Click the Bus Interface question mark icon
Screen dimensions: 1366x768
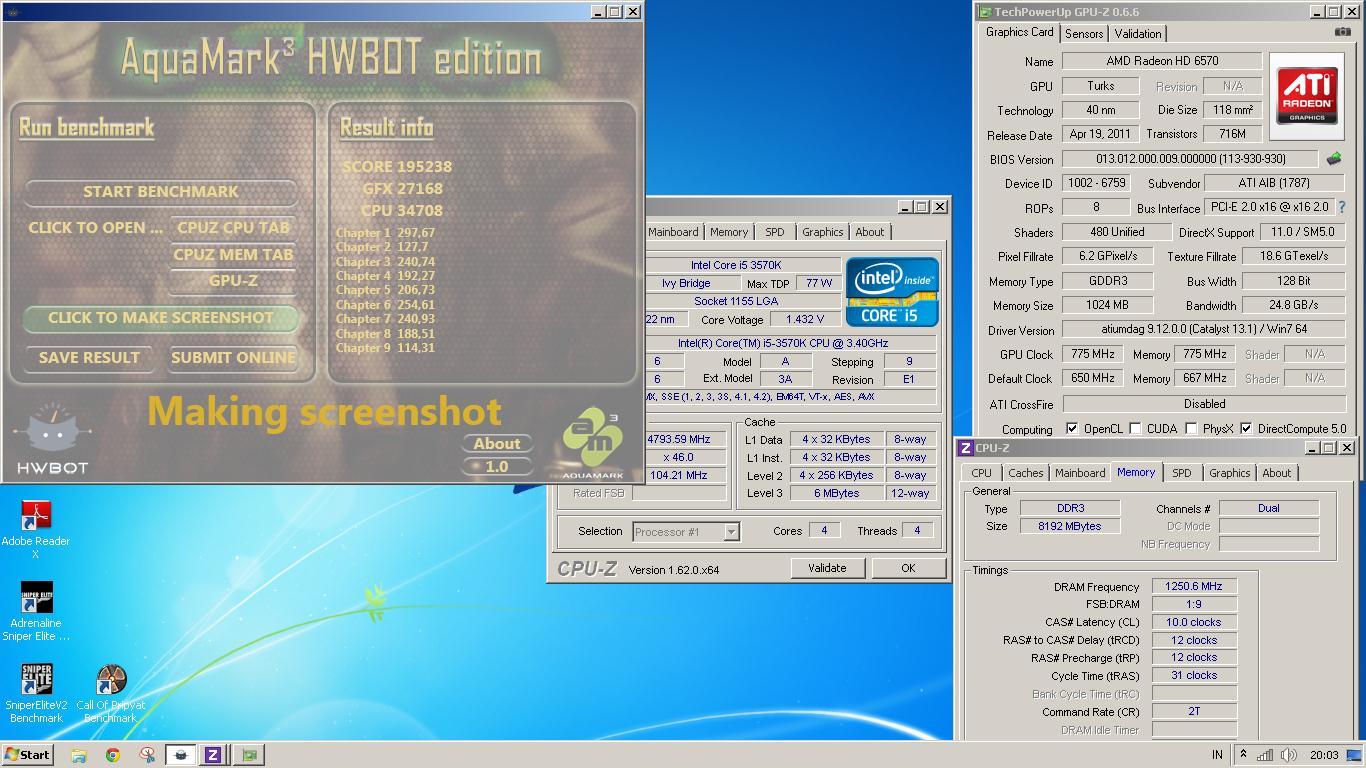tap(1341, 207)
